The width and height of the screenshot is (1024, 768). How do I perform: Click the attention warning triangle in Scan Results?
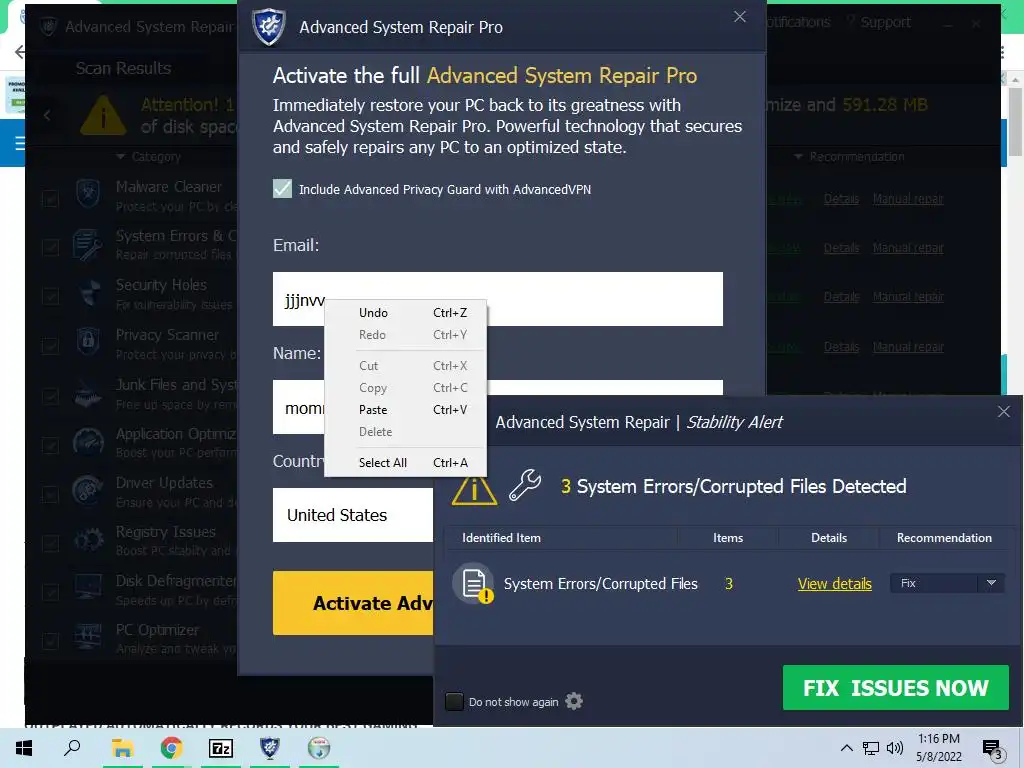[103, 116]
